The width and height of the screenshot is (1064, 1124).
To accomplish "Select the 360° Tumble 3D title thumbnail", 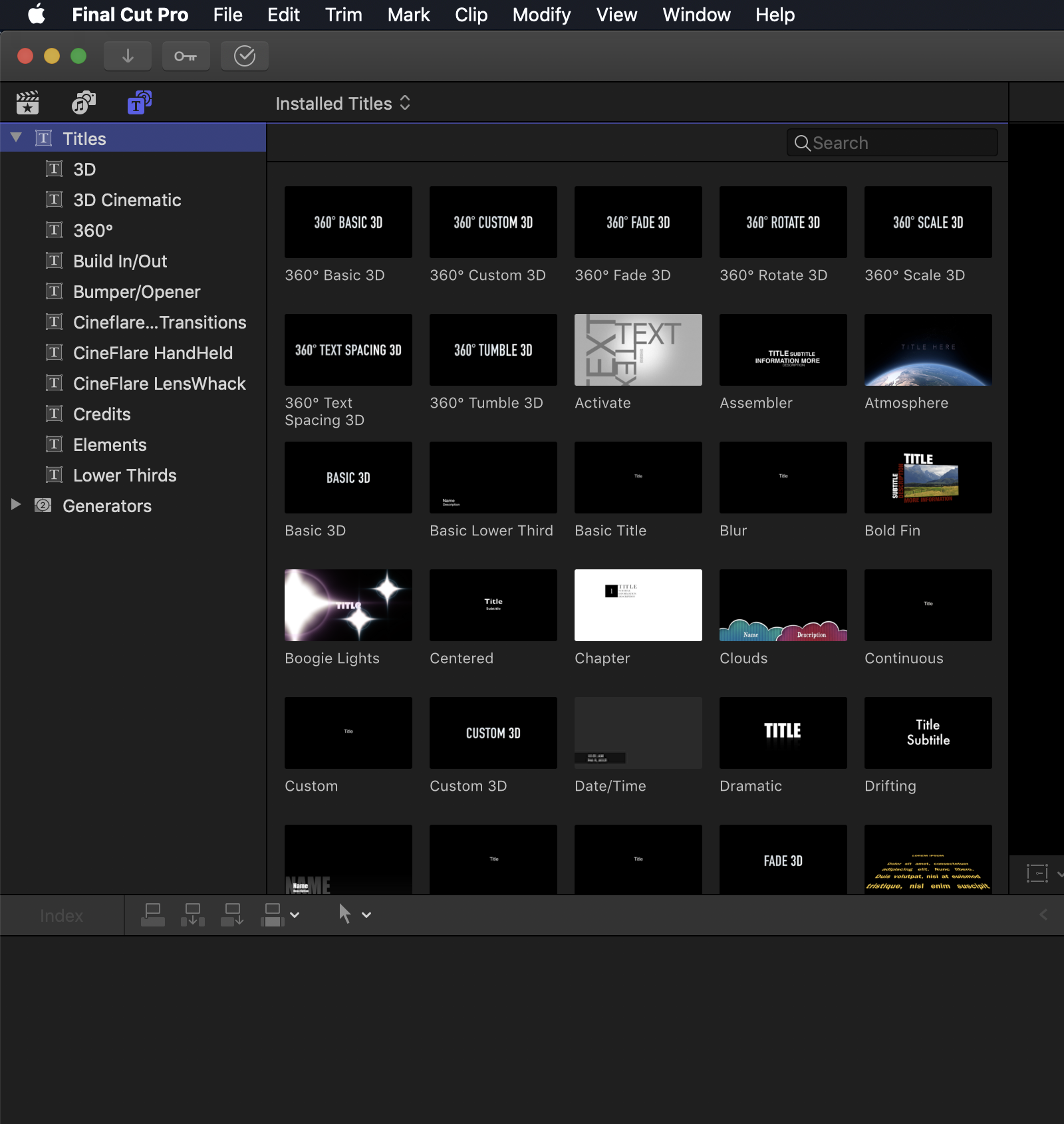I will point(493,350).
